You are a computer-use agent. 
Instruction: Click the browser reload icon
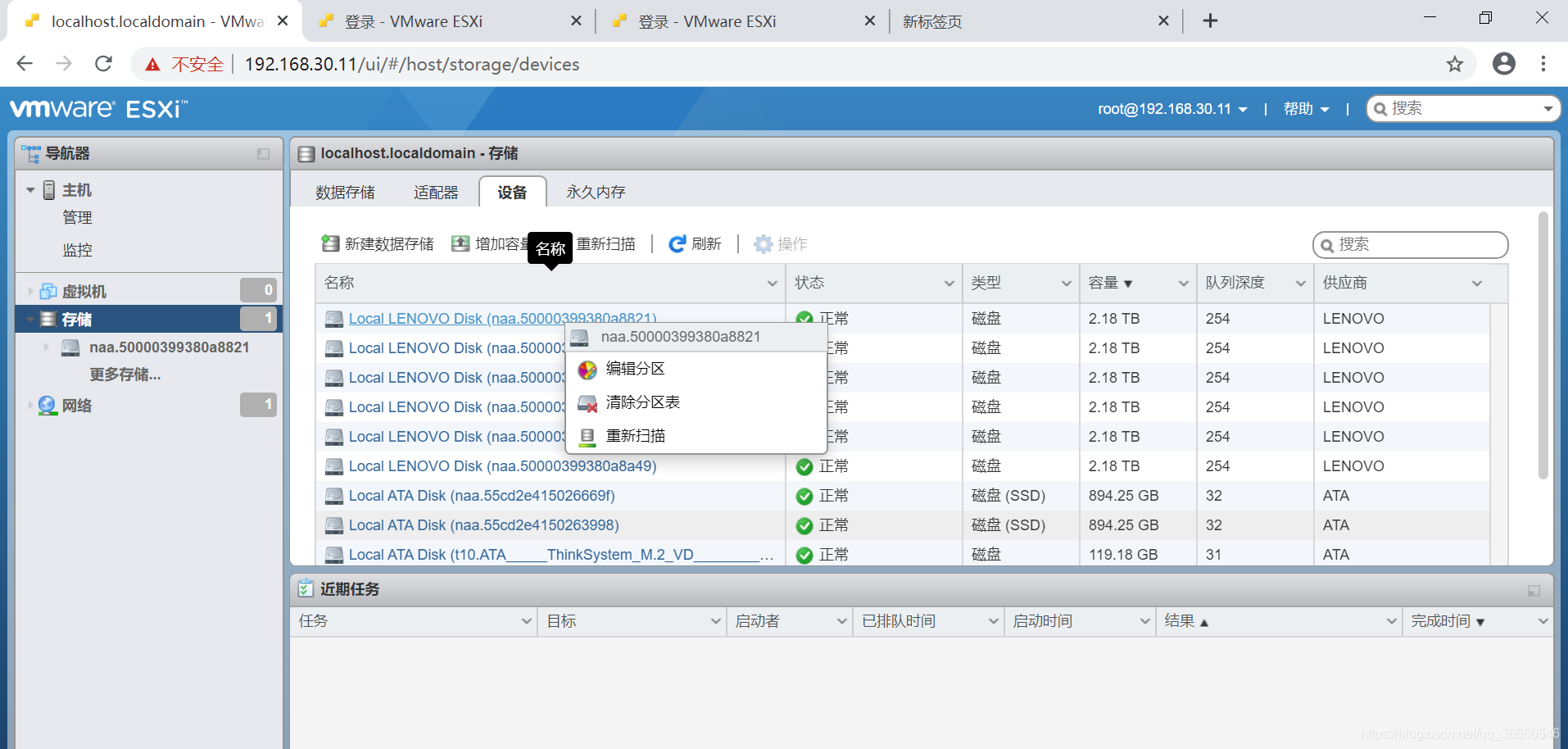point(103,63)
